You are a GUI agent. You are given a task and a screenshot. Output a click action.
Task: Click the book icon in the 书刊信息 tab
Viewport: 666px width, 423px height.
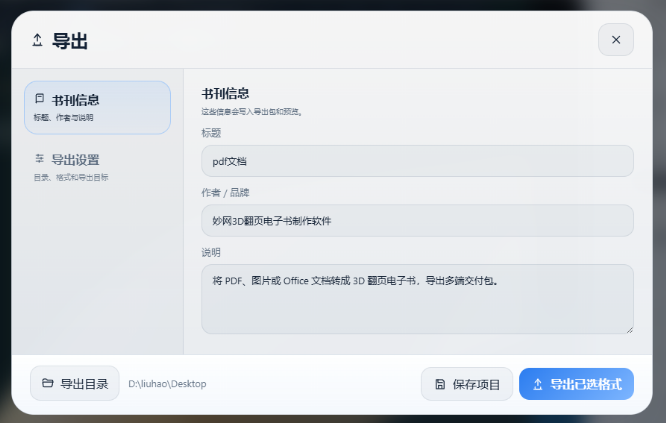(40, 99)
